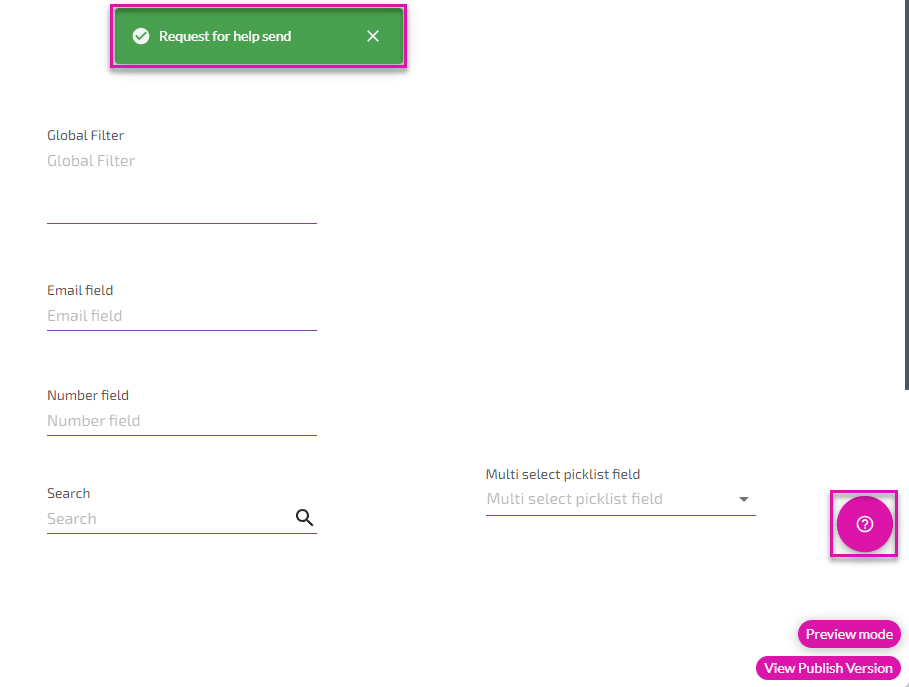This screenshot has width=909, height=687.
Task: Focus the Number field input
Action: [x=180, y=421]
